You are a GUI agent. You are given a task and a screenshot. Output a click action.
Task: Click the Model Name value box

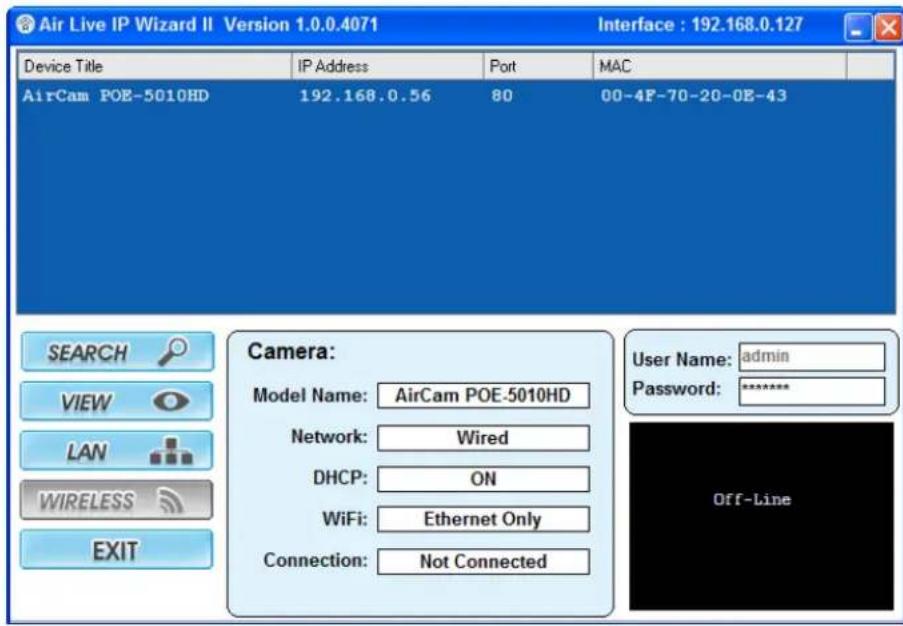coord(483,396)
